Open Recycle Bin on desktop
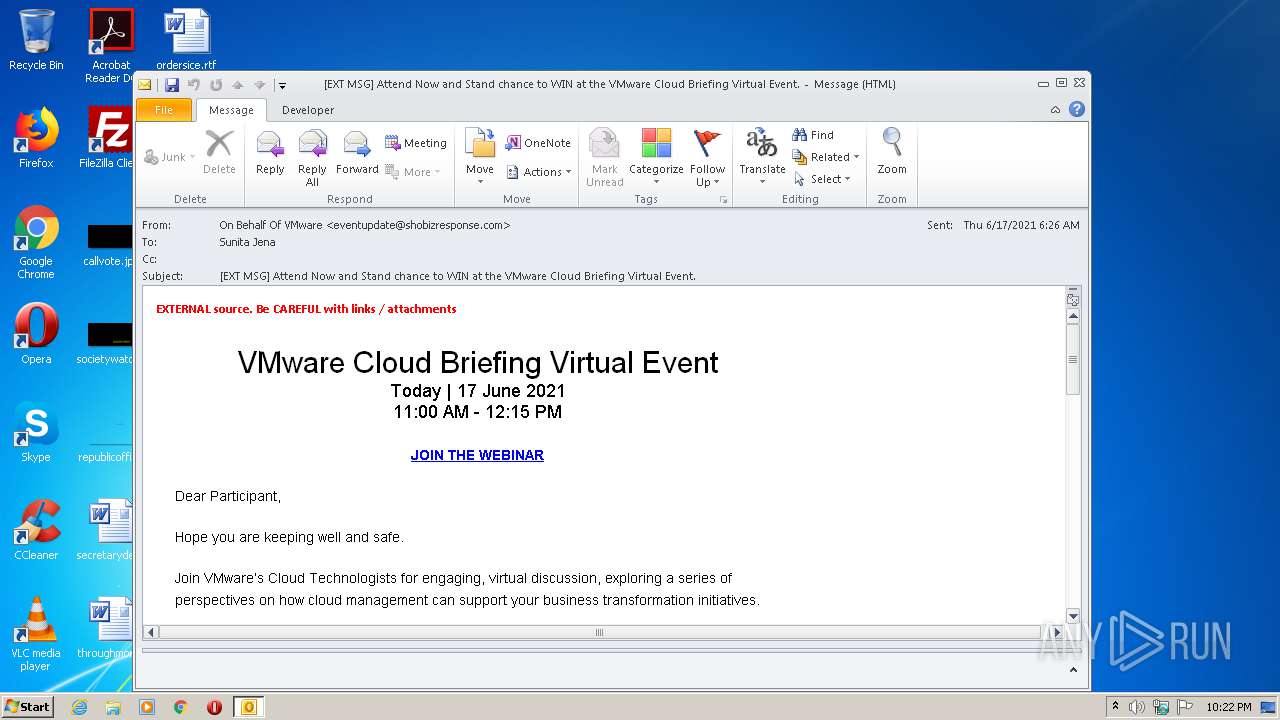This screenshot has height=720, width=1280. (36, 40)
